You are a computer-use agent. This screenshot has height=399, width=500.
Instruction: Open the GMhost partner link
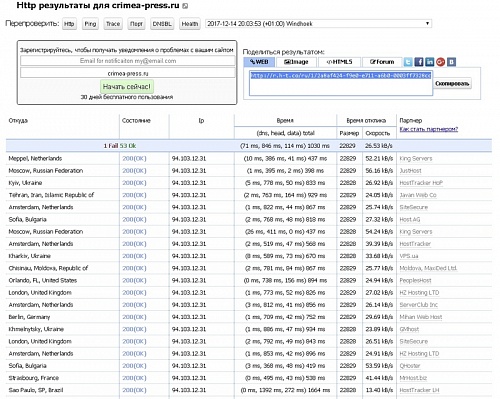click(x=409, y=329)
